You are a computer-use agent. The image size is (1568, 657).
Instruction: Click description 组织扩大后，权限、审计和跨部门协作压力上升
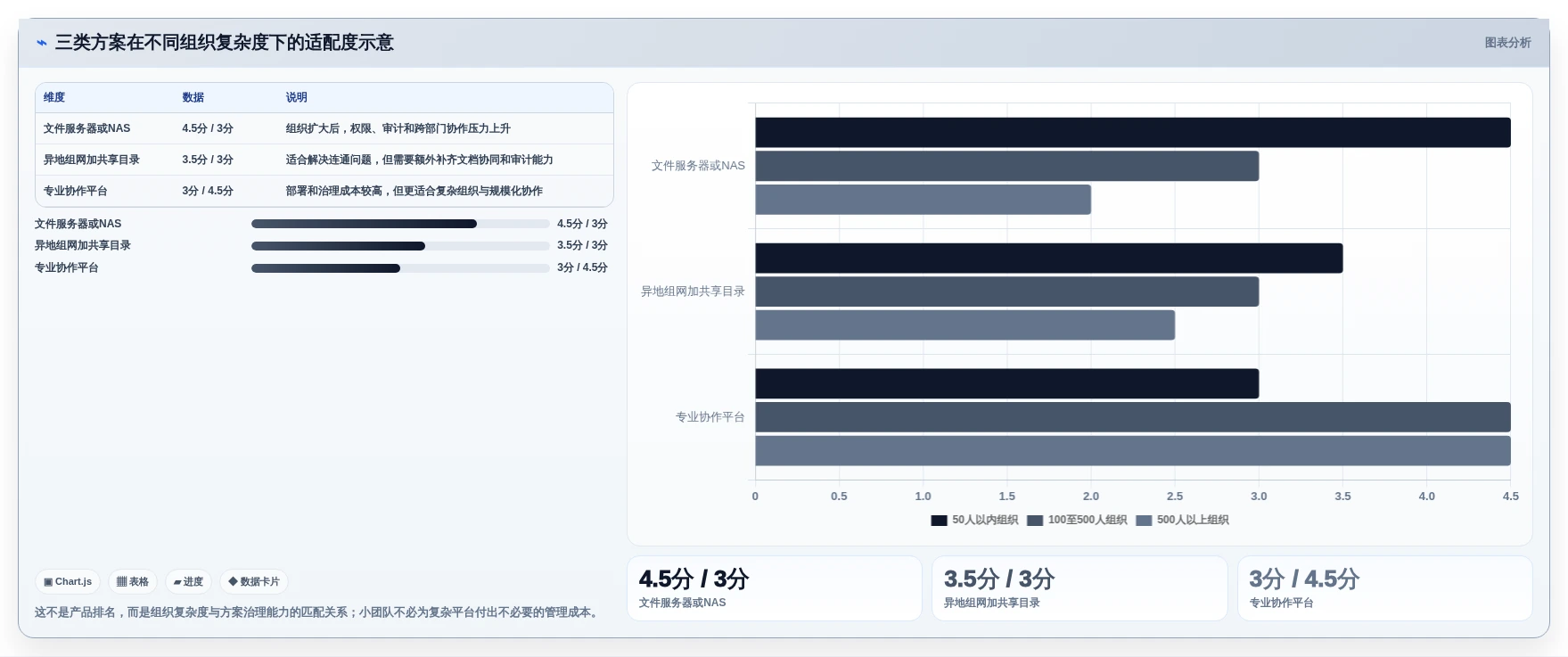coord(398,128)
